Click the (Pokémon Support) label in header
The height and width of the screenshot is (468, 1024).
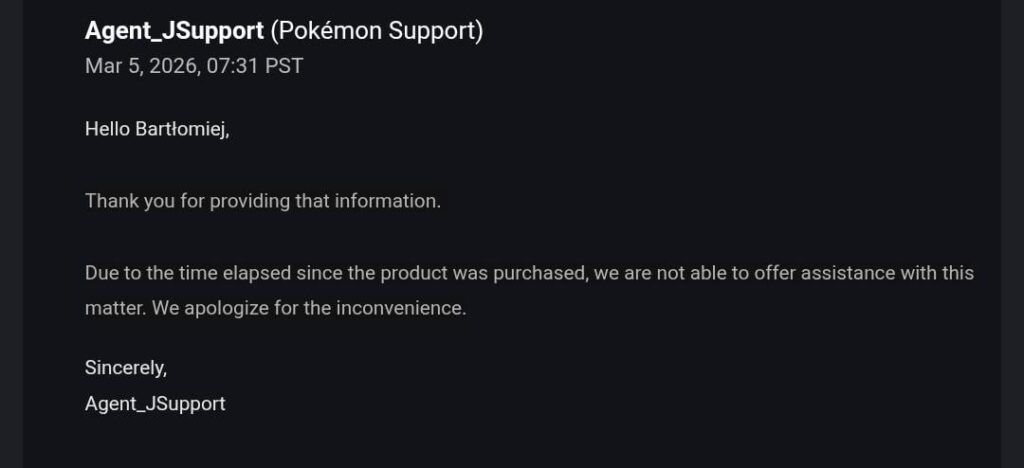tap(377, 32)
